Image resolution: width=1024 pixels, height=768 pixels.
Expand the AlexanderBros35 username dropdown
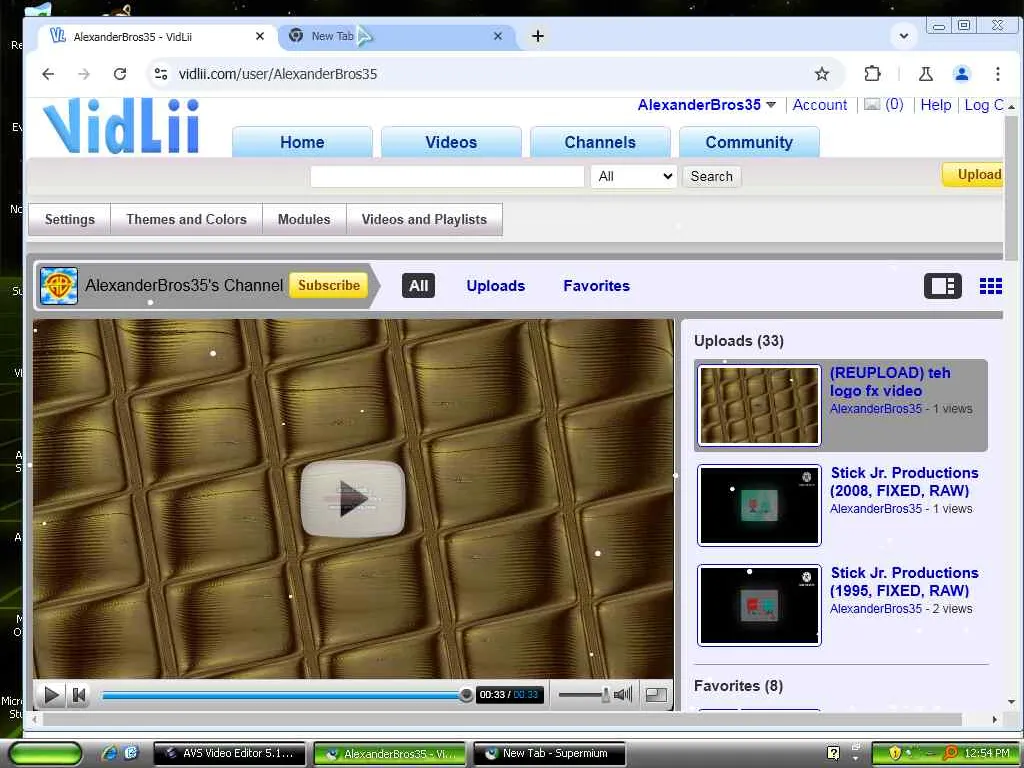(771, 104)
